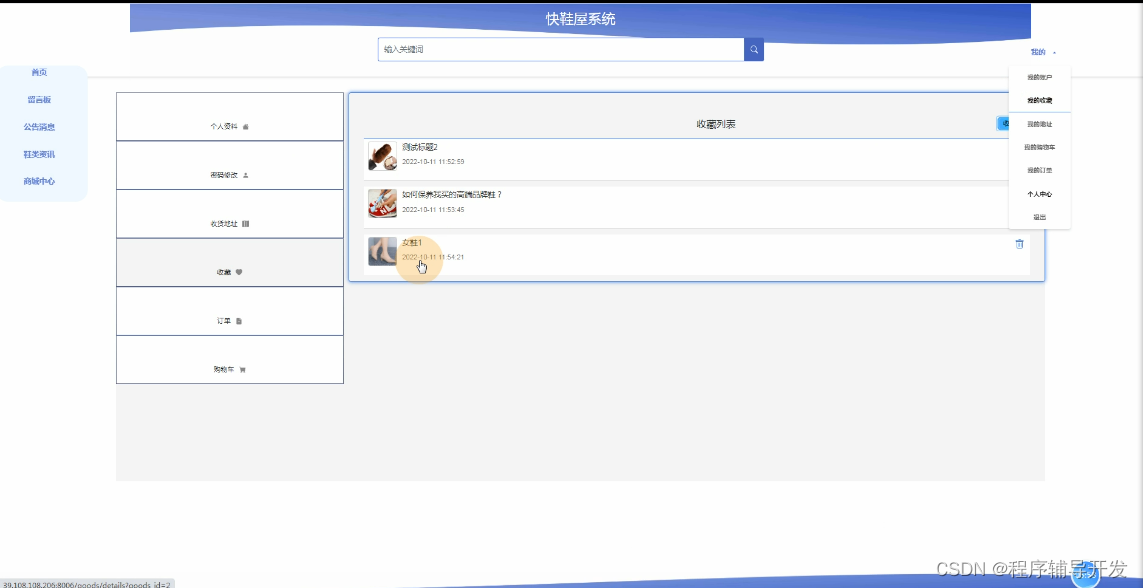Open 公告消息 in the left sidebar
Viewport: 1143px width, 588px height.
(39, 127)
